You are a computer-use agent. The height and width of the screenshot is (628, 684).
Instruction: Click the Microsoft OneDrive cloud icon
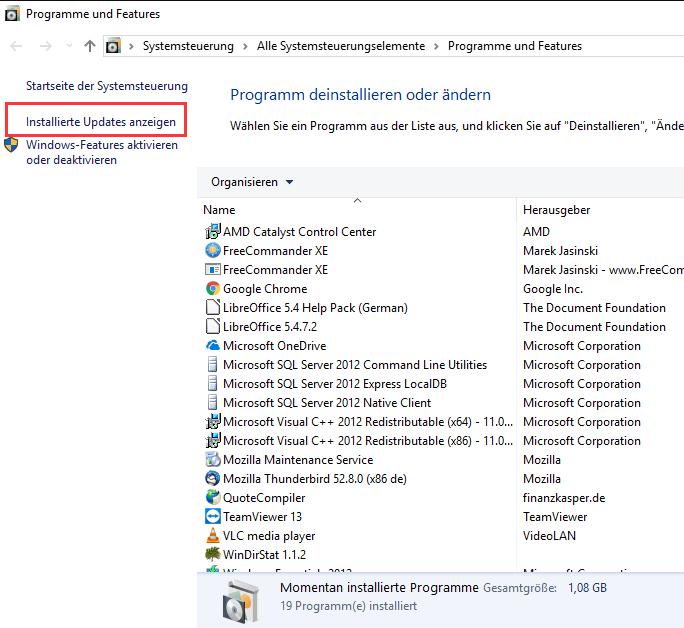(213, 345)
